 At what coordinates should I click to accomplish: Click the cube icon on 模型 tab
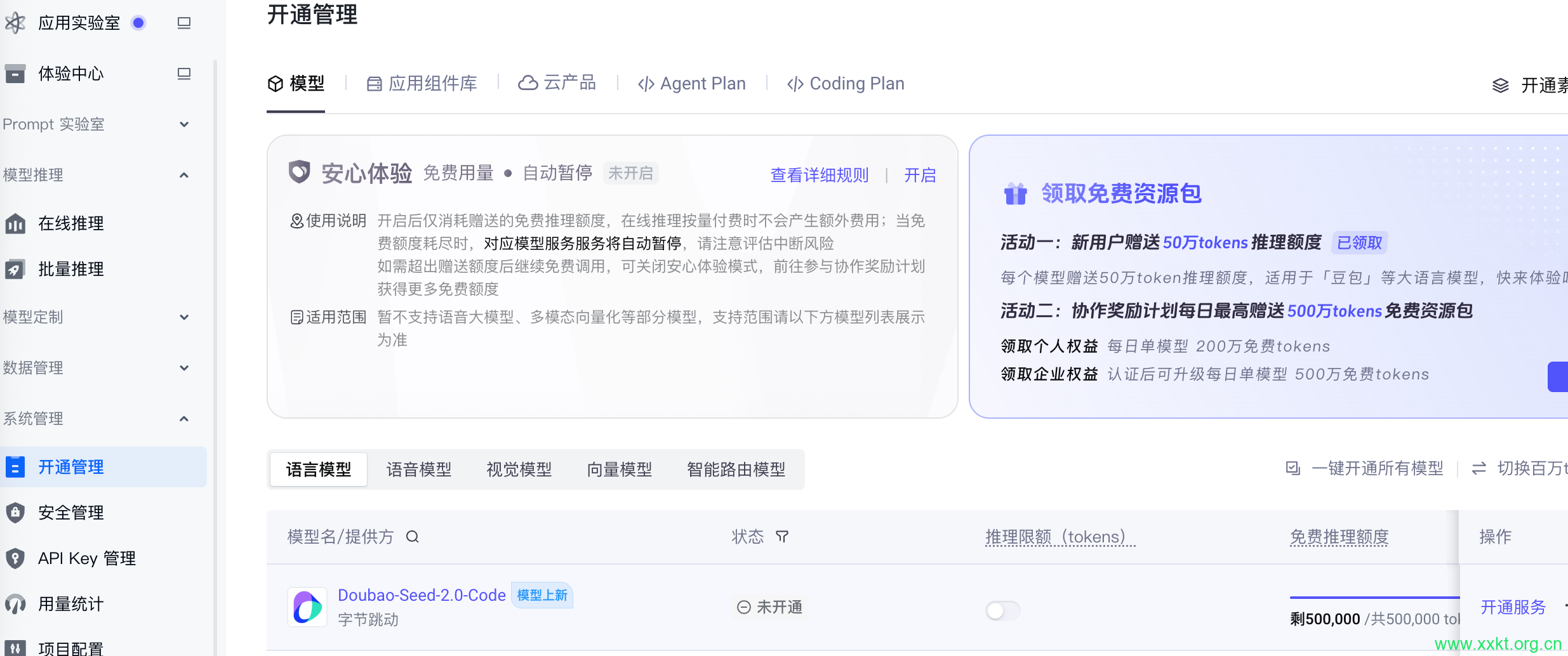tap(276, 84)
